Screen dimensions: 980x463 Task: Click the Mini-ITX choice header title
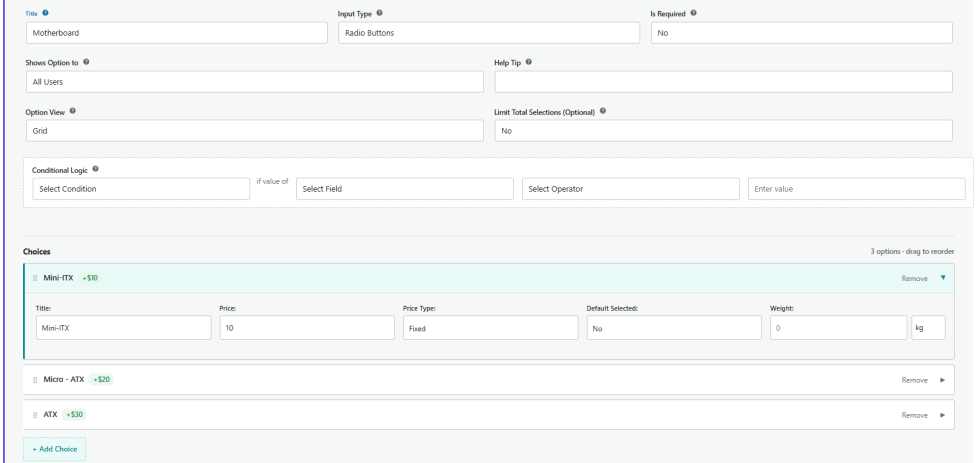click(x=59, y=278)
